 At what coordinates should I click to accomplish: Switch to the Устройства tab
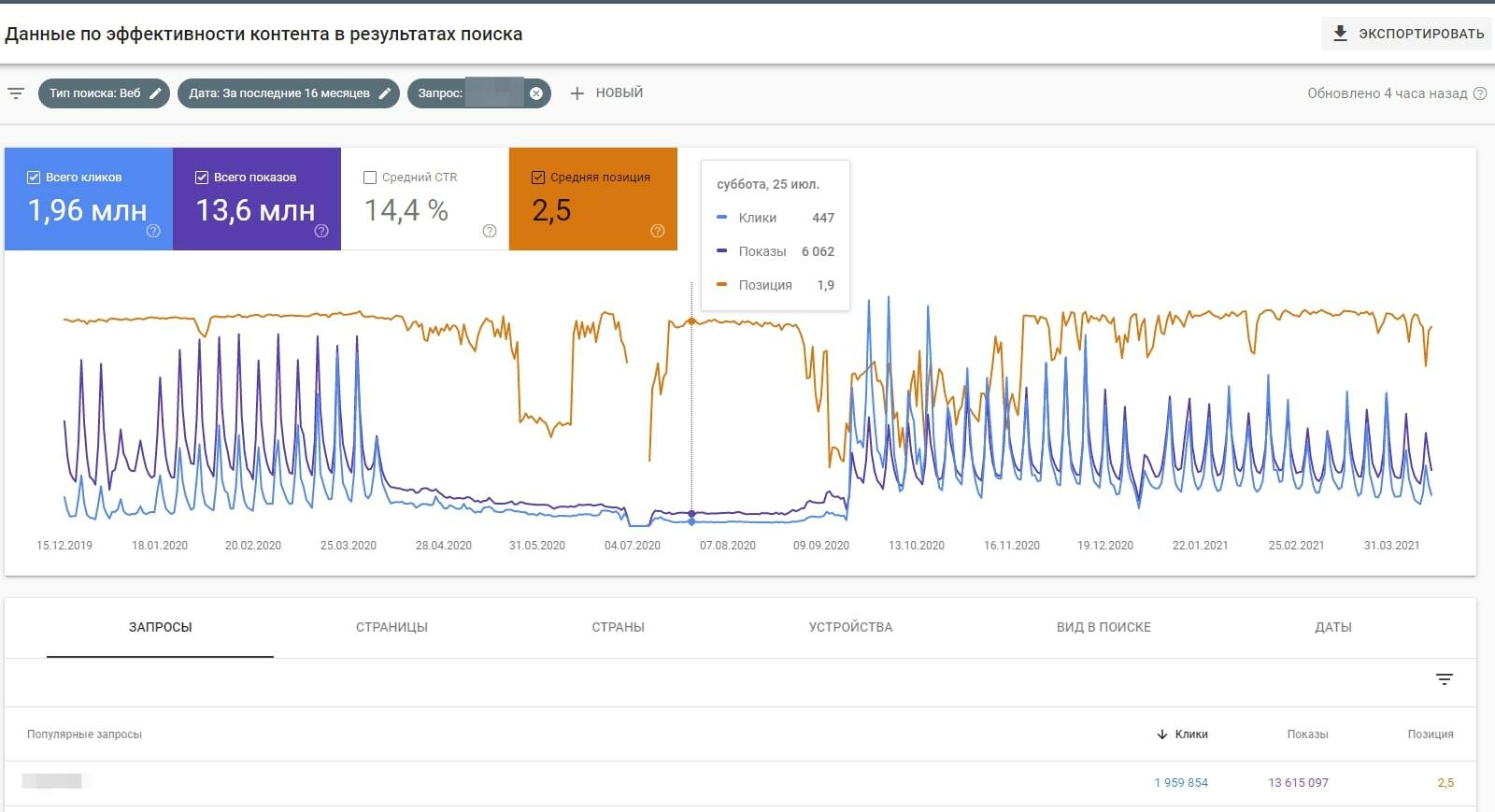[850, 627]
